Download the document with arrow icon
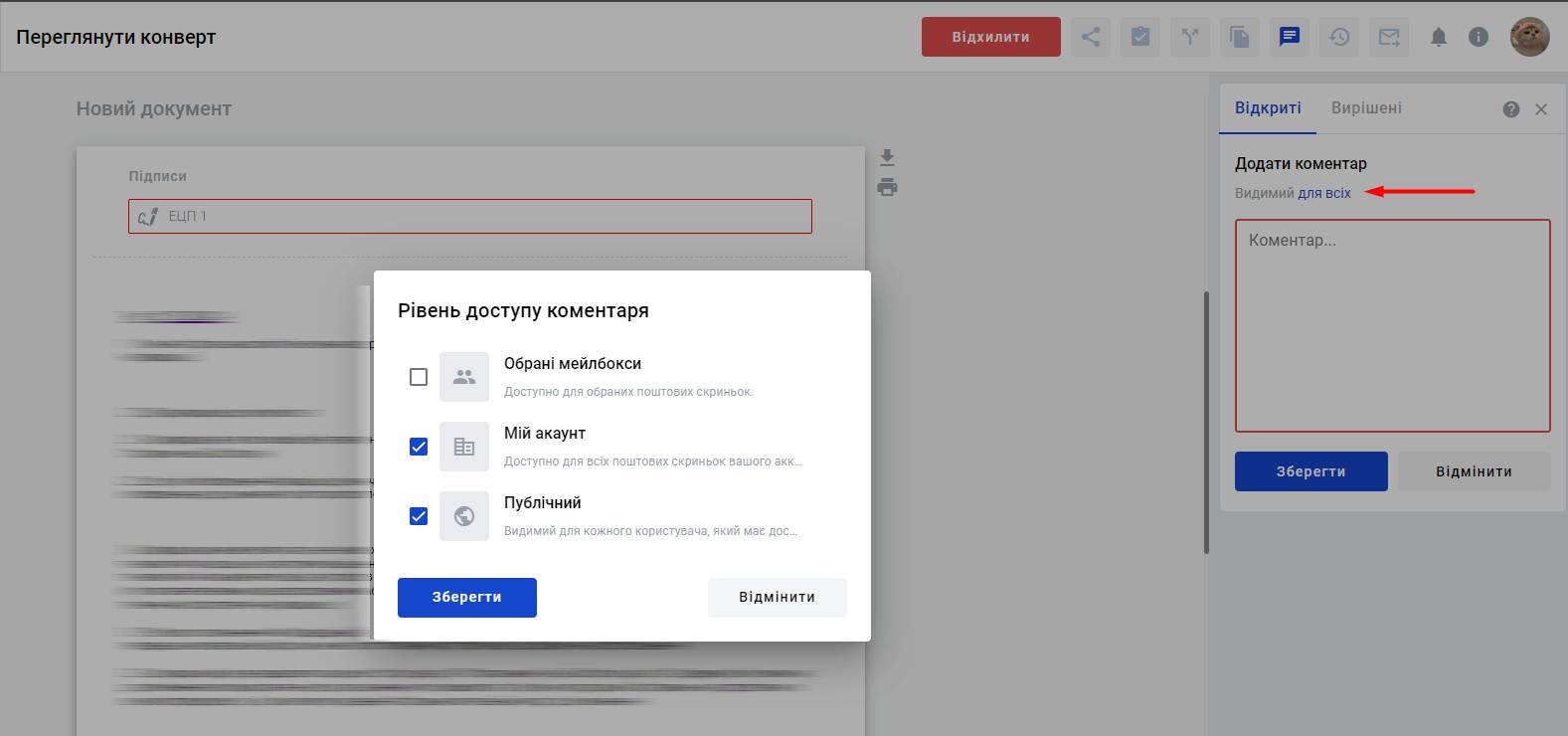The width and height of the screenshot is (1568, 736). point(887,158)
